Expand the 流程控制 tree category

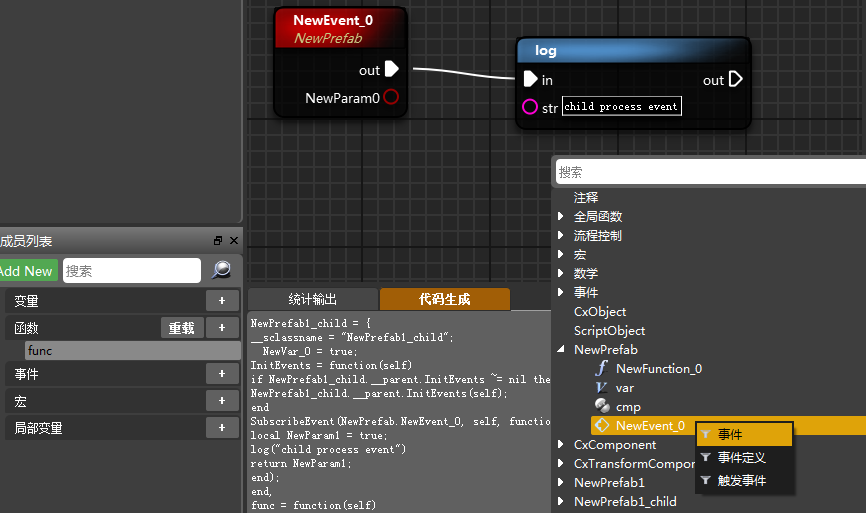[560, 235]
